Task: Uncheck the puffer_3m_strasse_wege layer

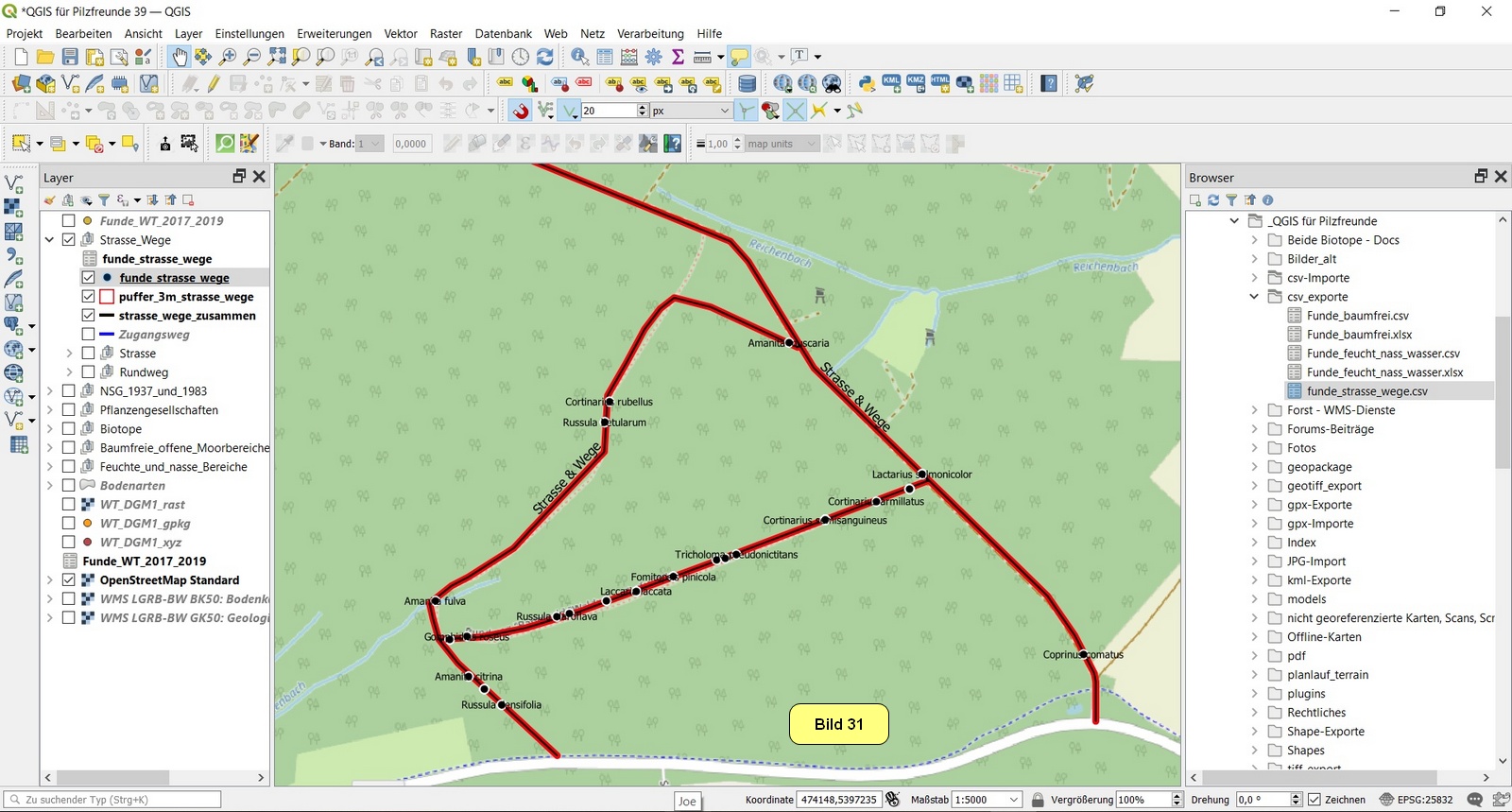Action: [x=88, y=297]
